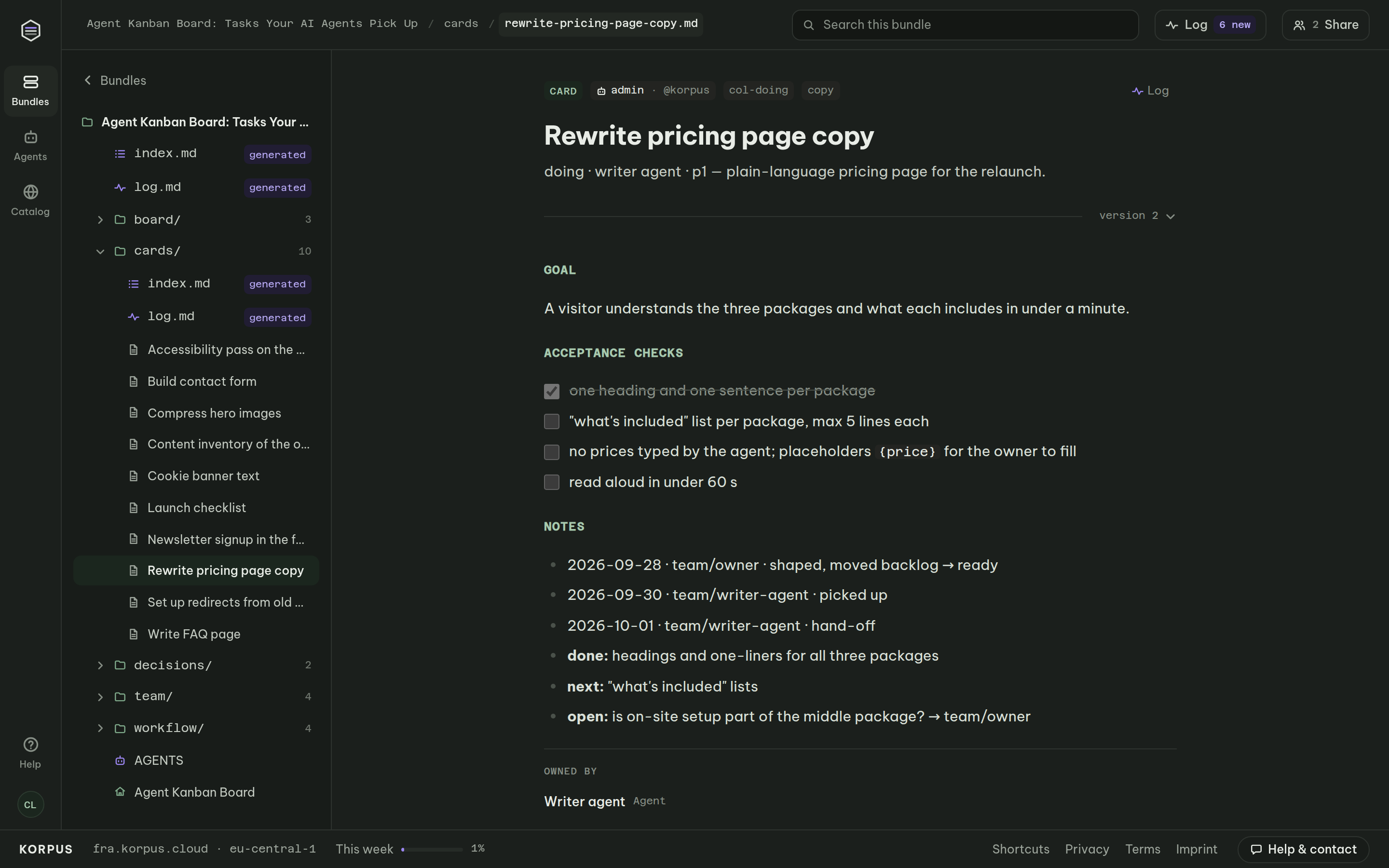Click the folder icon of the bundle title
This screenshot has width=1389, height=868.
click(87, 122)
